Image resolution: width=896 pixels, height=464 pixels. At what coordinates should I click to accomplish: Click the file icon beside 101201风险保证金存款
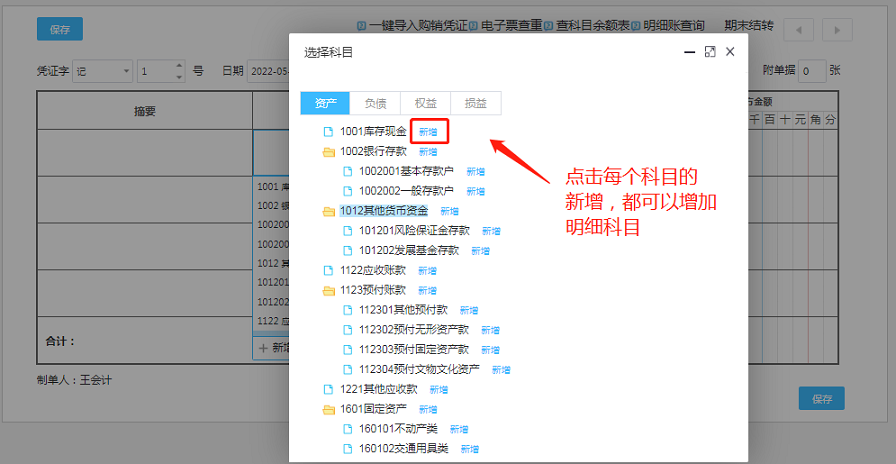347,231
